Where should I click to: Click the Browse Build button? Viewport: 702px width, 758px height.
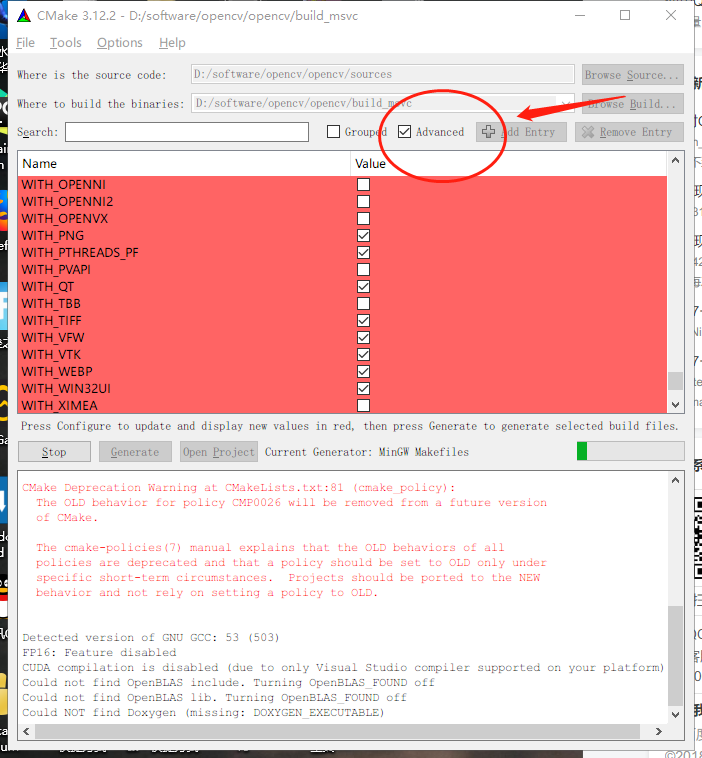[x=632, y=104]
